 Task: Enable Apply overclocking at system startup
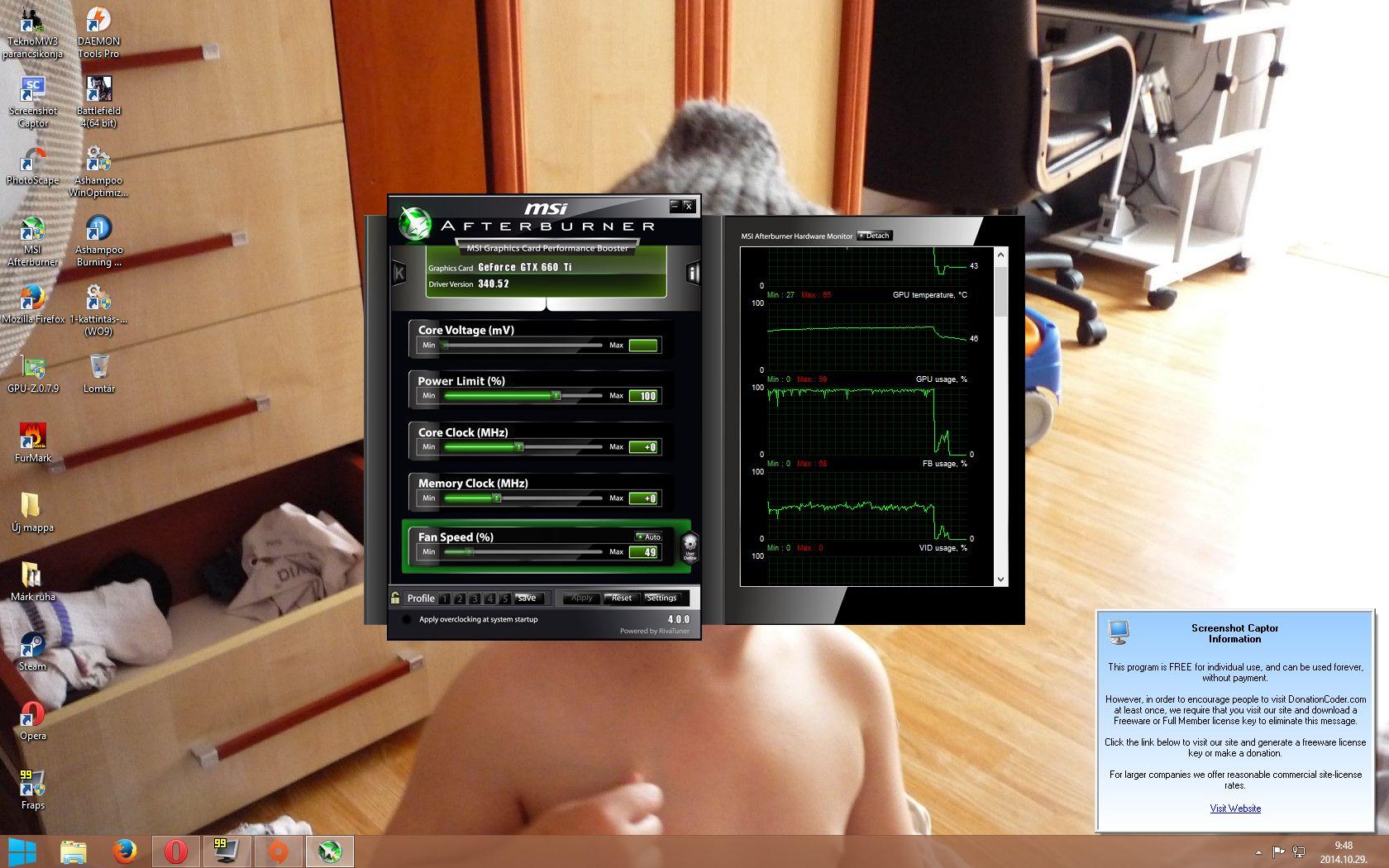(x=407, y=619)
